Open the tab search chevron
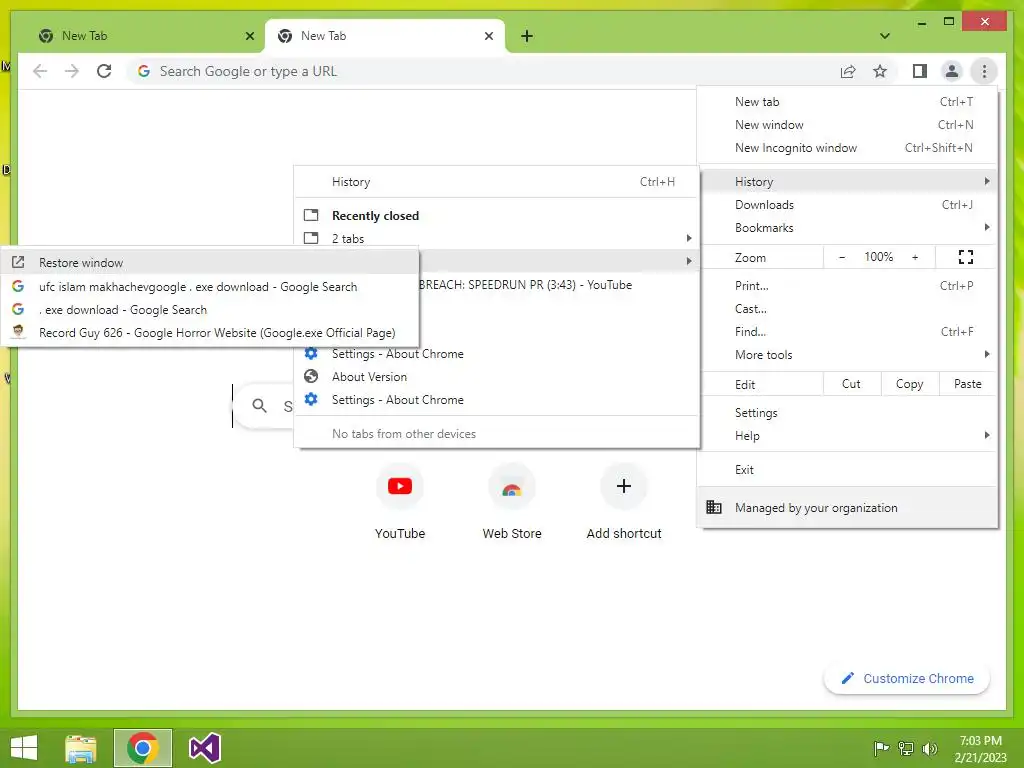The width and height of the screenshot is (1024, 768). 885,36
